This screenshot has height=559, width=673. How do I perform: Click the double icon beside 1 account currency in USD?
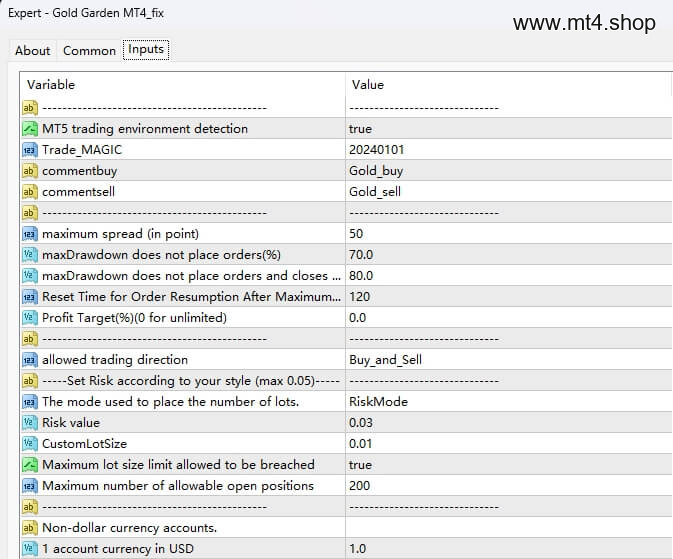30,549
